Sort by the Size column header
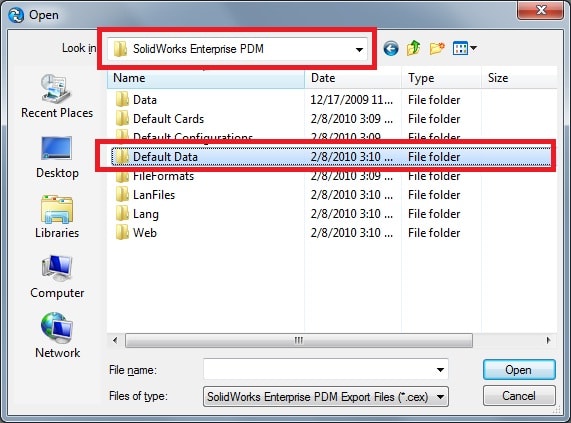This screenshot has width=571, height=423. point(519,78)
